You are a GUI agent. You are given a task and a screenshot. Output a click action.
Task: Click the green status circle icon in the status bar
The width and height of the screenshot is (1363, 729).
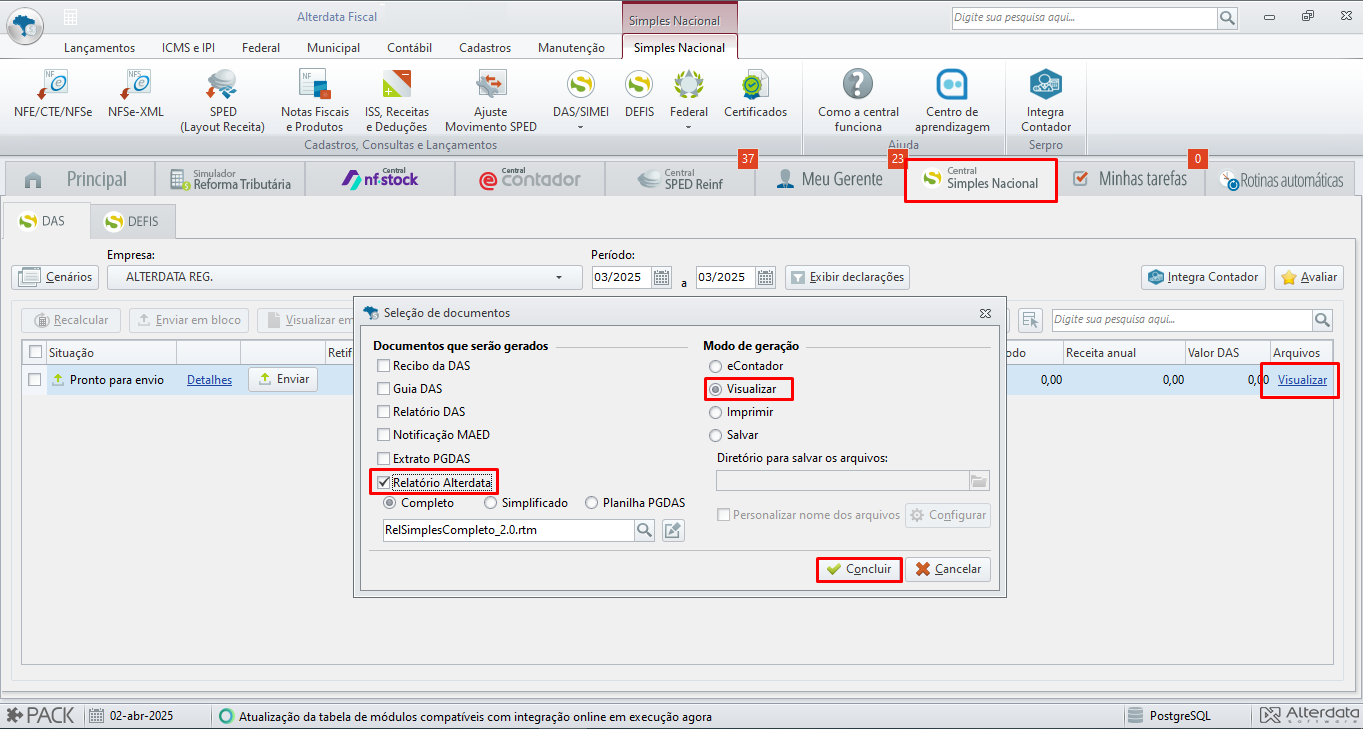pos(226,716)
